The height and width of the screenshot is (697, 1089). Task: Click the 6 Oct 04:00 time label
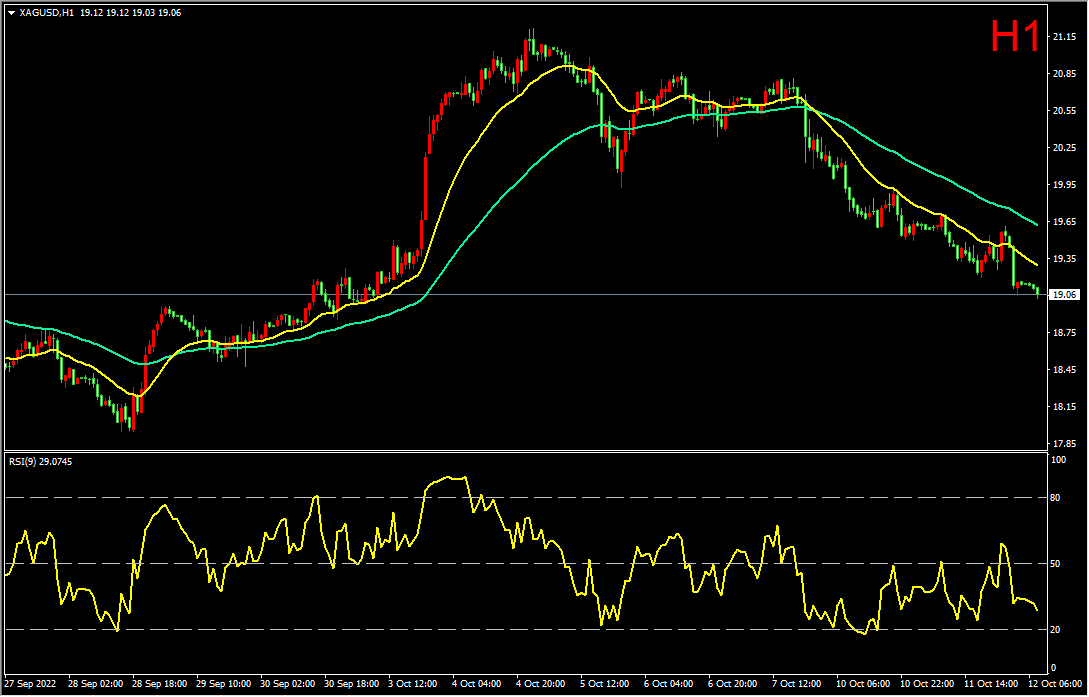(670, 684)
